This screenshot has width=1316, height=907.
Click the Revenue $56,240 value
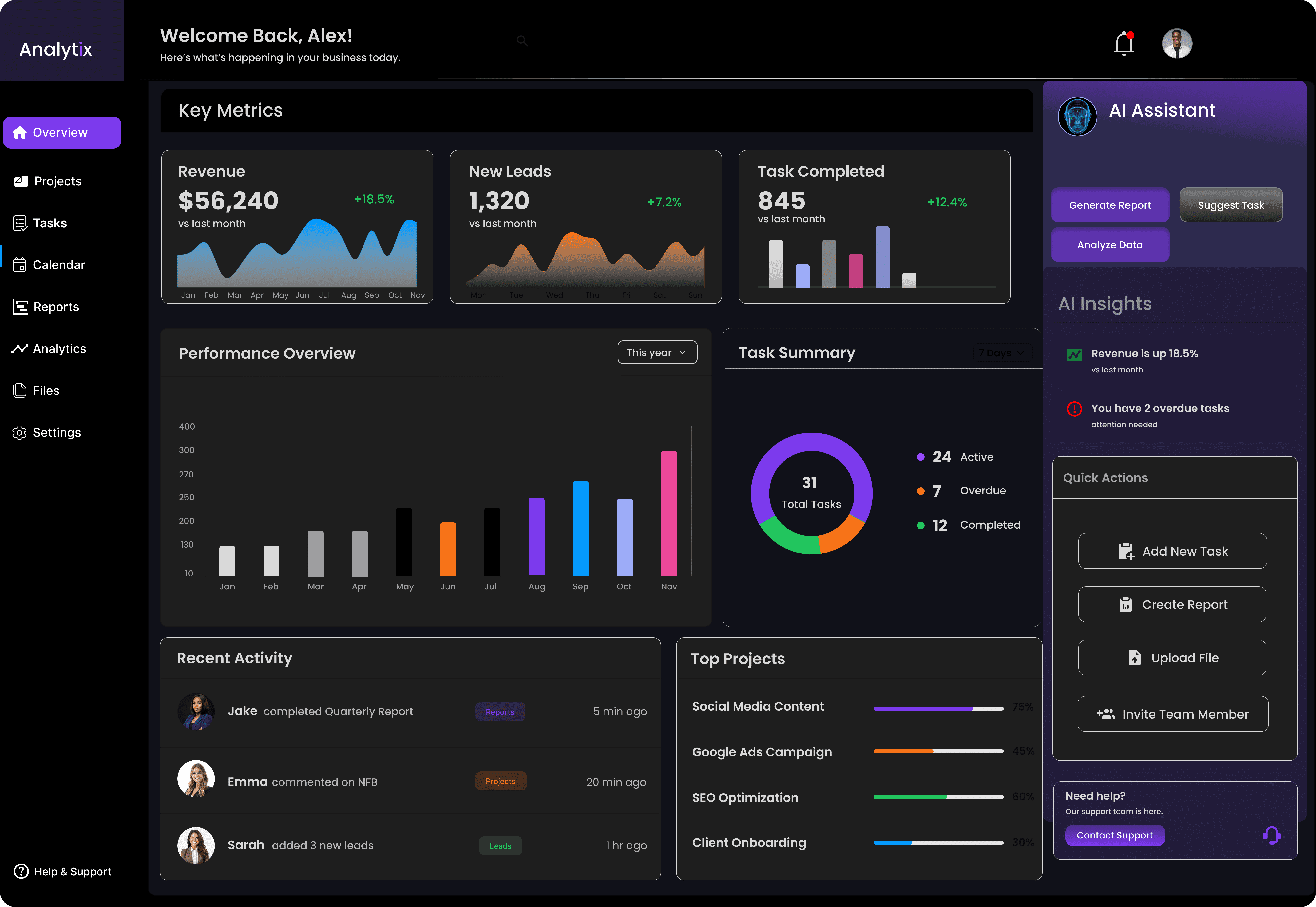click(228, 201)
